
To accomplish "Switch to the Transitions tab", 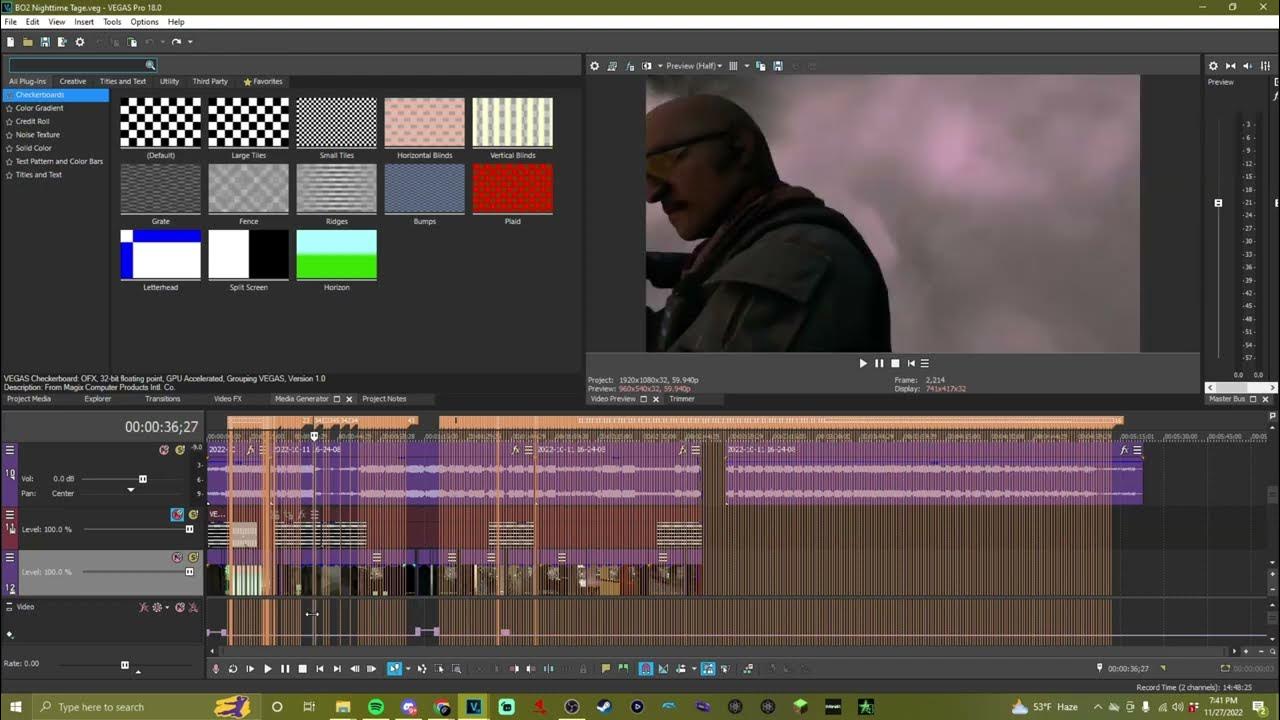I will click(x=162, y=399).
